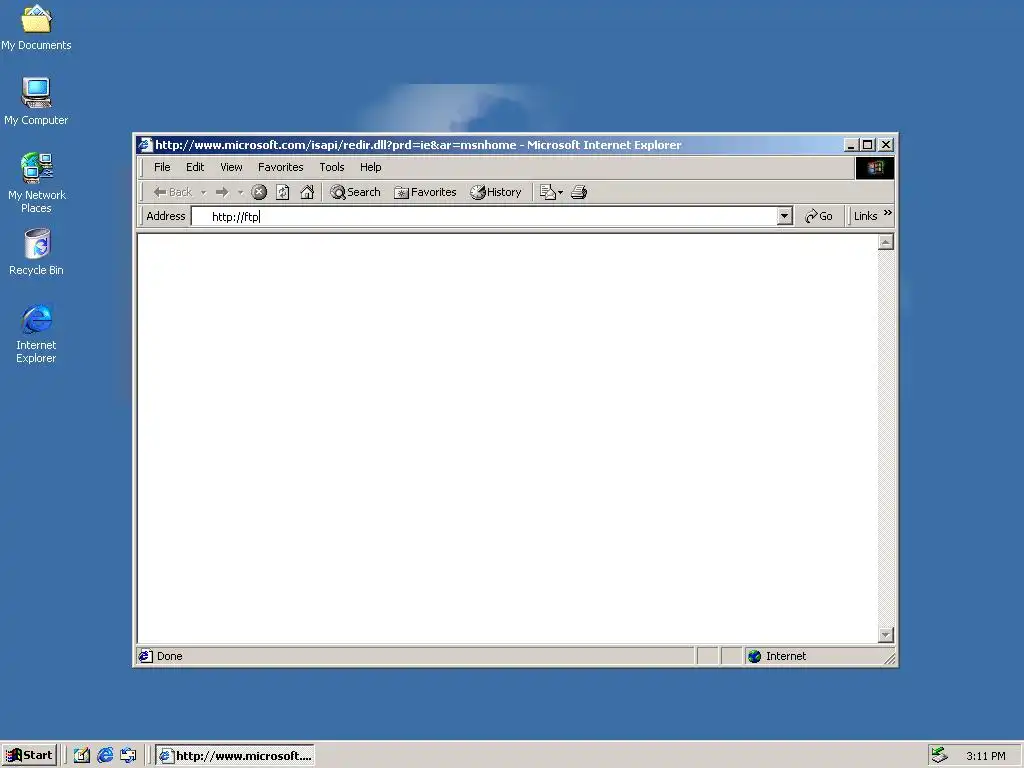Click the Address label

tap(166, 216)
